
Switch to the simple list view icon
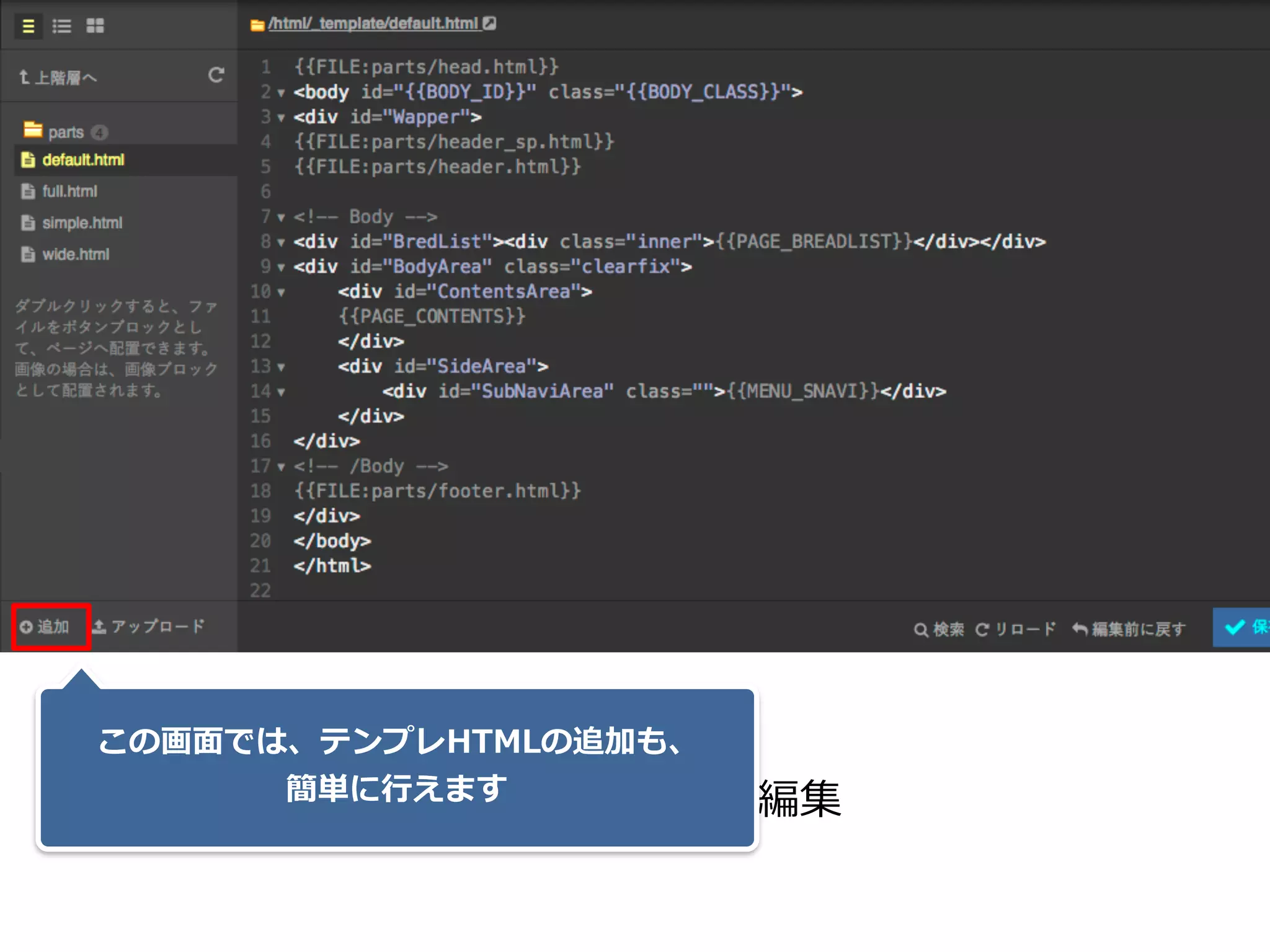(28, 26)
